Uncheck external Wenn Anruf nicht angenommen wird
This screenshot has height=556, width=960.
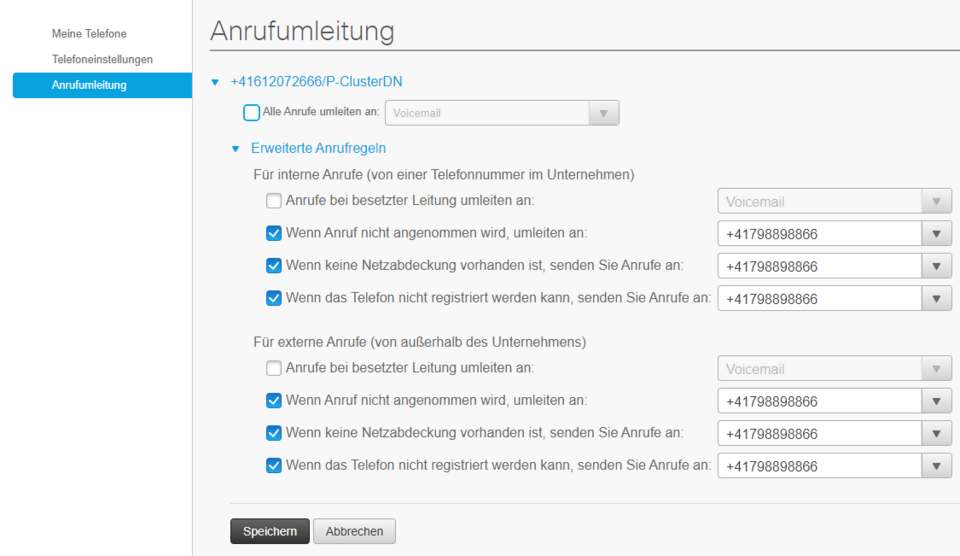point(274,401)
